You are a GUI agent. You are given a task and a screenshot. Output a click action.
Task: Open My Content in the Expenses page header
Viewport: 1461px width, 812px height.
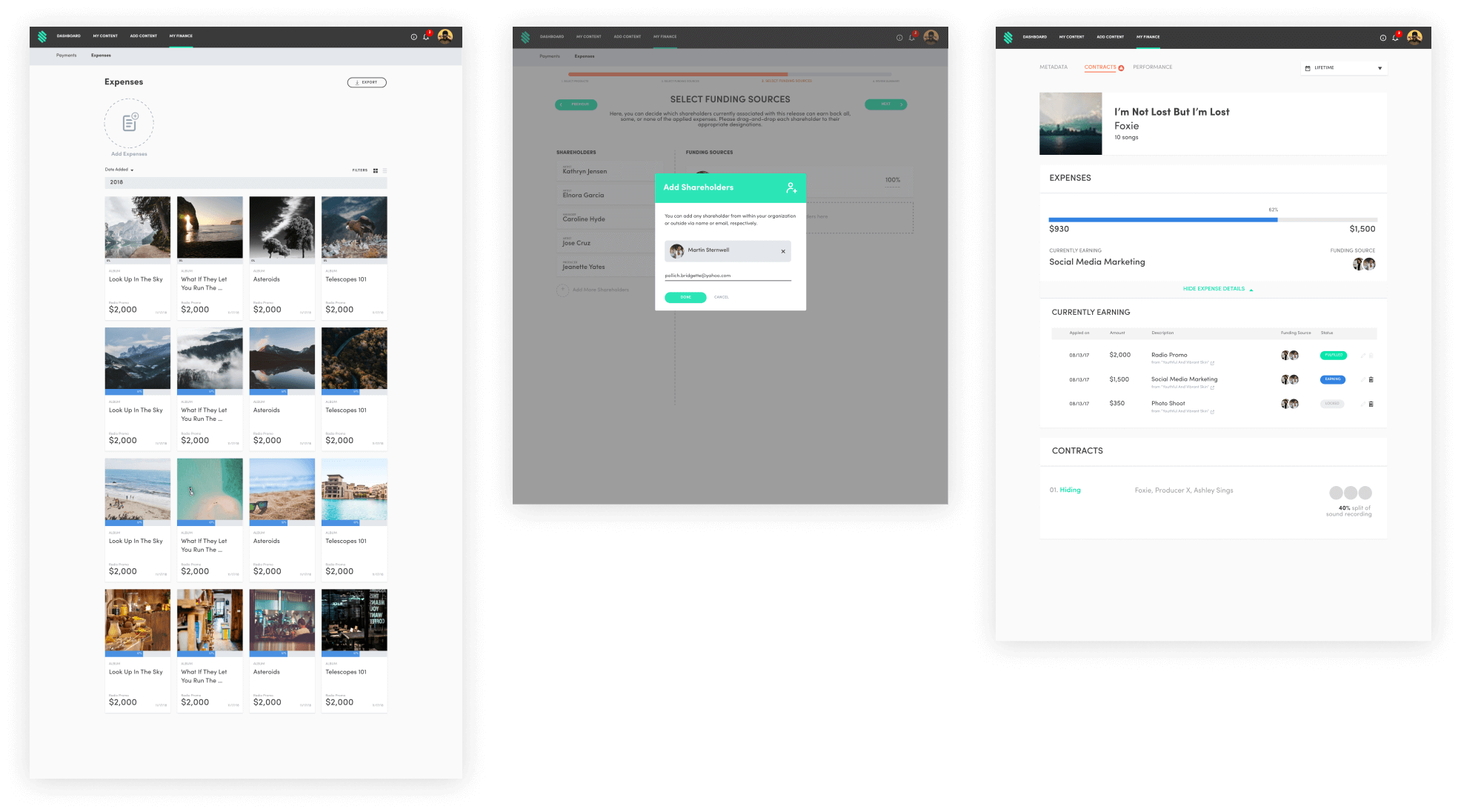(x=105, y=36)
